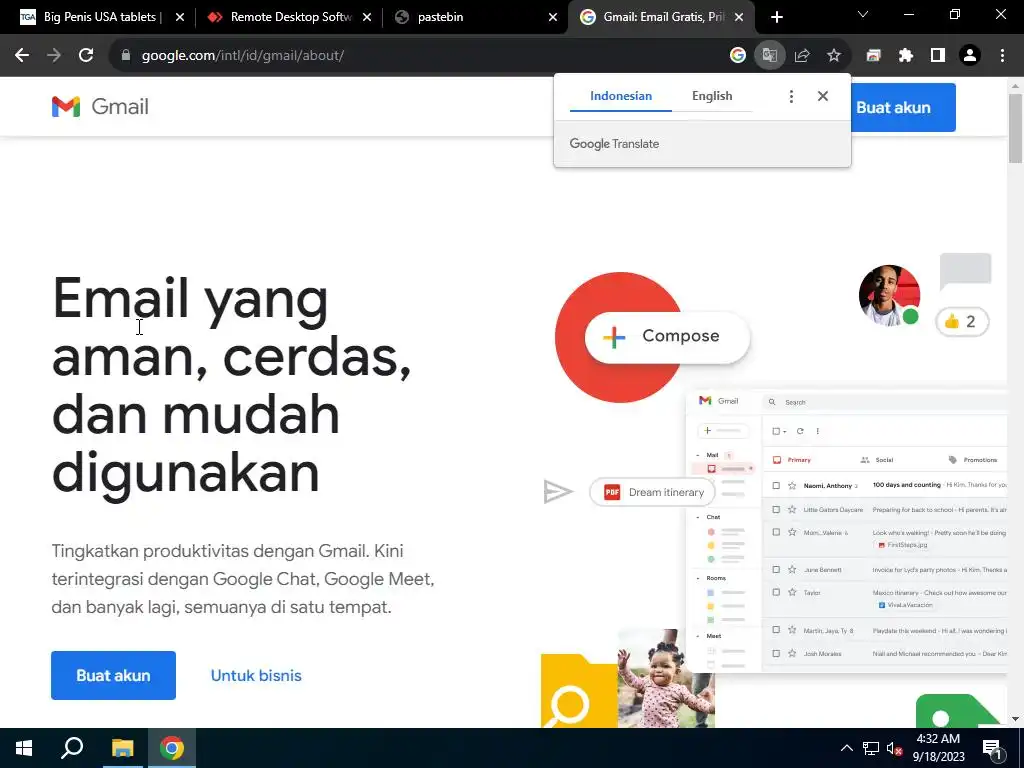Close the Big Penis USA tablets tab
Image resolution: width=1024 pixels, height=768 pixels.
pos(180,17)
